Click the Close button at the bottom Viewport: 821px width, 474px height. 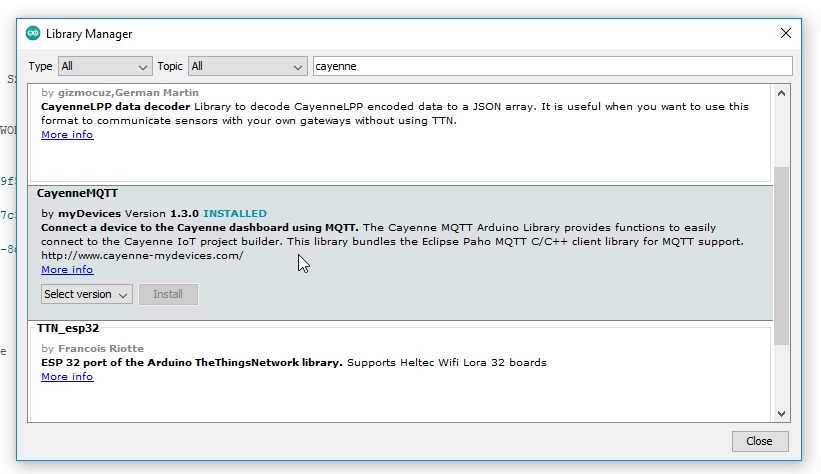pos(759,441)
